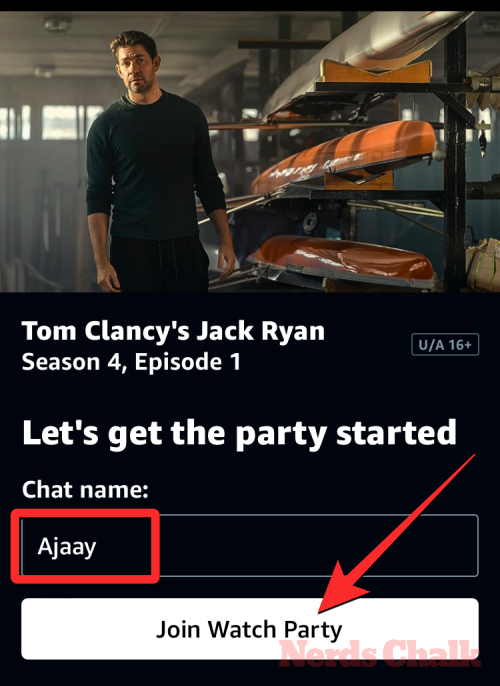
Task: Click the Season 4, Episode 1 subtitle
Action: pyautogui.click(x=131, y=362)
